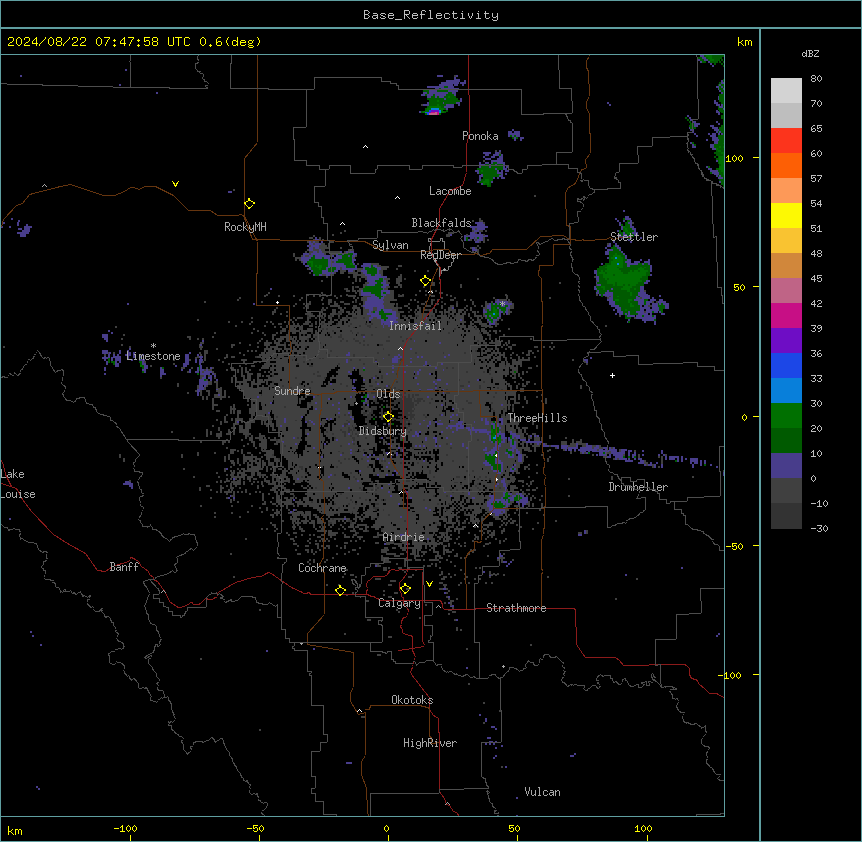Pick the light gray 65-70 dBZ legend swatch

[x=786, y=115]
